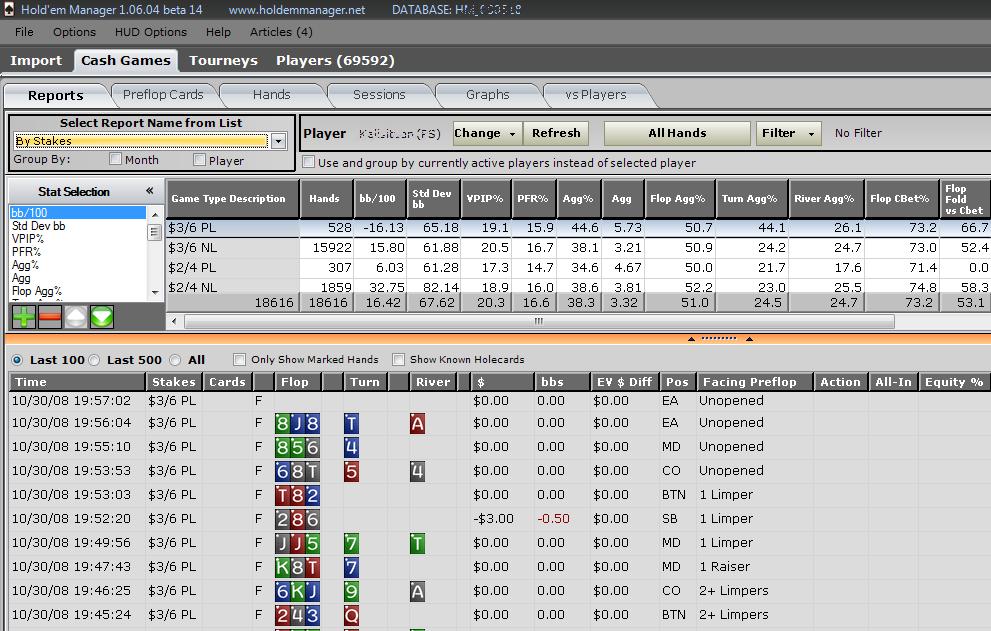Click the report table scroll-left arrow
The width and height of the screenshot is (991, 631).
tap(175, 322)
